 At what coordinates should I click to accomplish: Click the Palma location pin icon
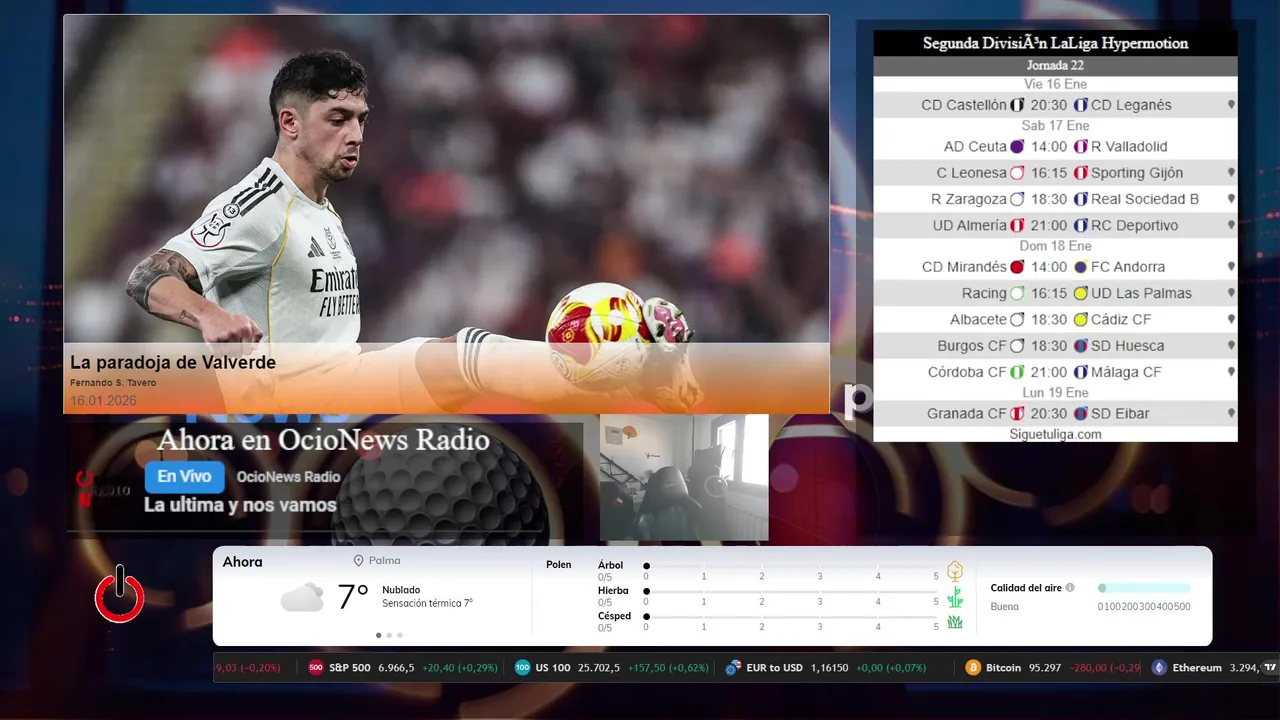pyautogui.click(x=358, y=562)
